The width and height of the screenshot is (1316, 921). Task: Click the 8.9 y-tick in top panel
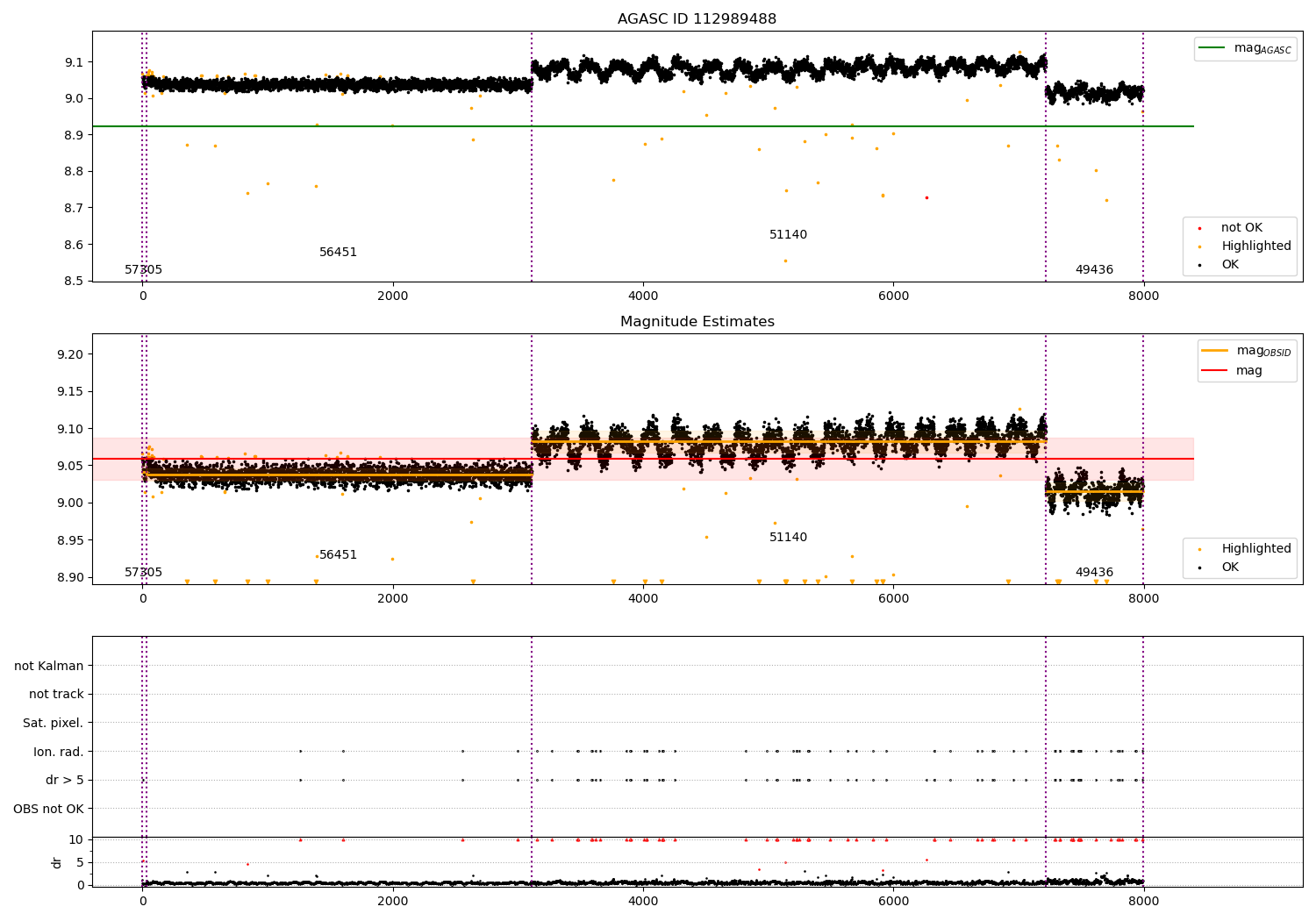(x=74, y=135)
